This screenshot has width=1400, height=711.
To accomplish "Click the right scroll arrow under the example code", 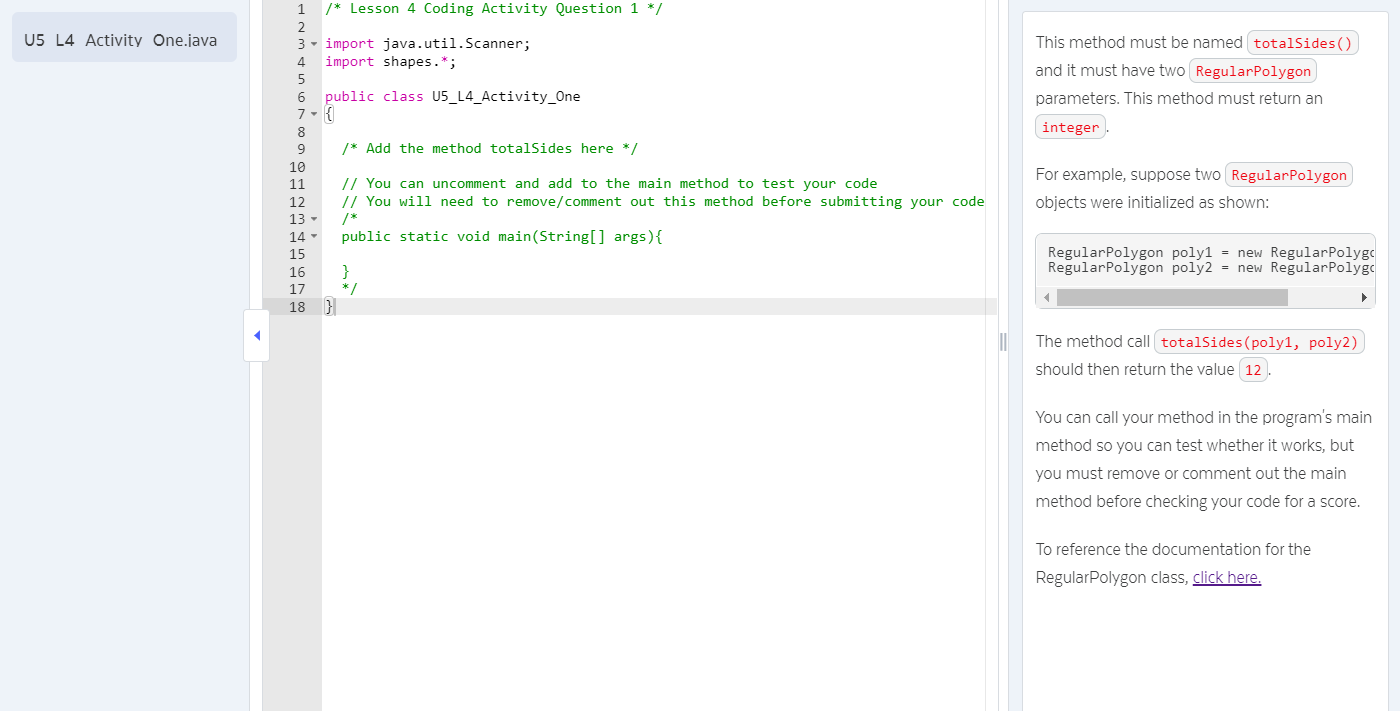I will (x=1364, y=297).
